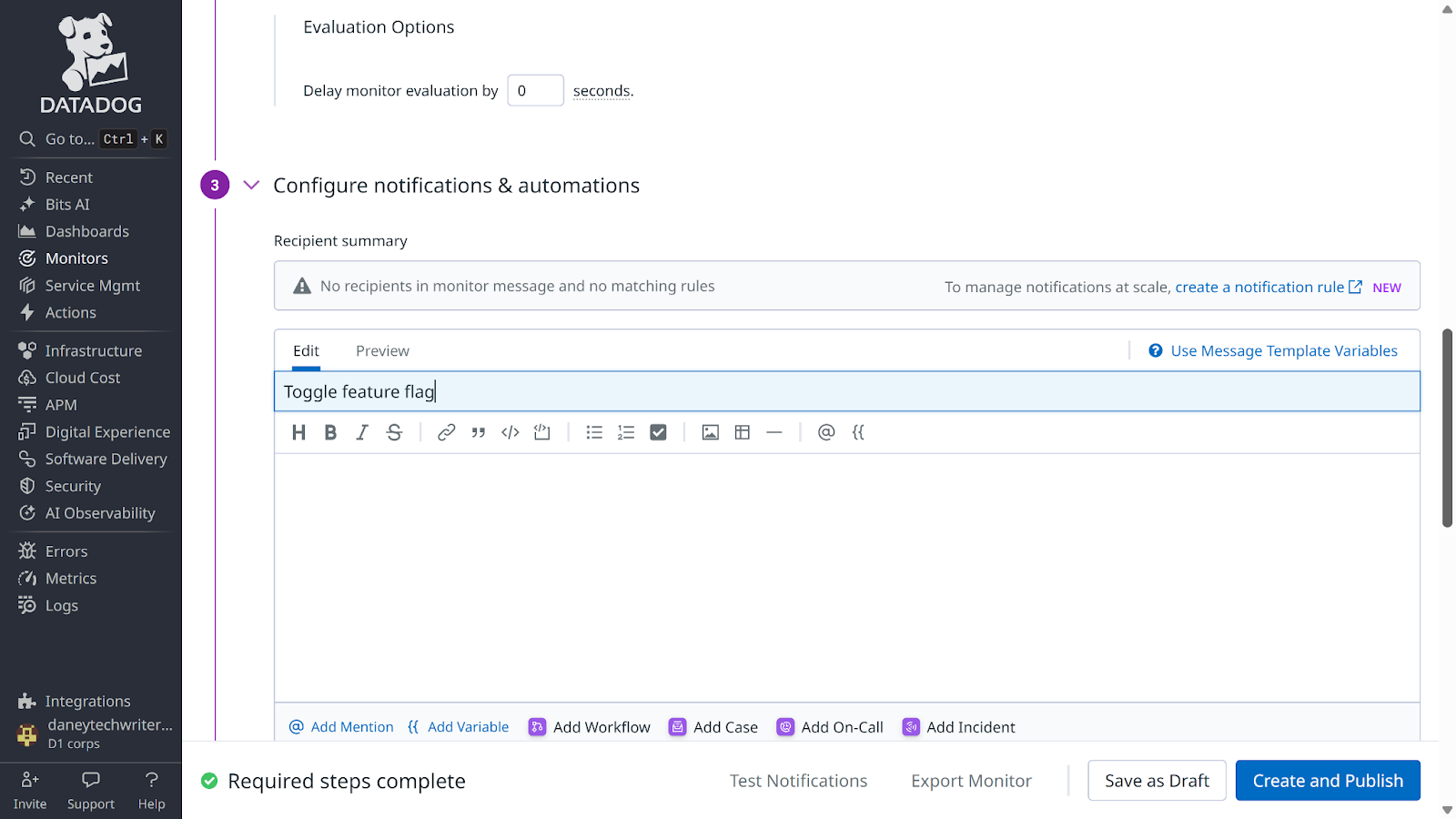Open Bits AI in sidebar

[67, 205]
